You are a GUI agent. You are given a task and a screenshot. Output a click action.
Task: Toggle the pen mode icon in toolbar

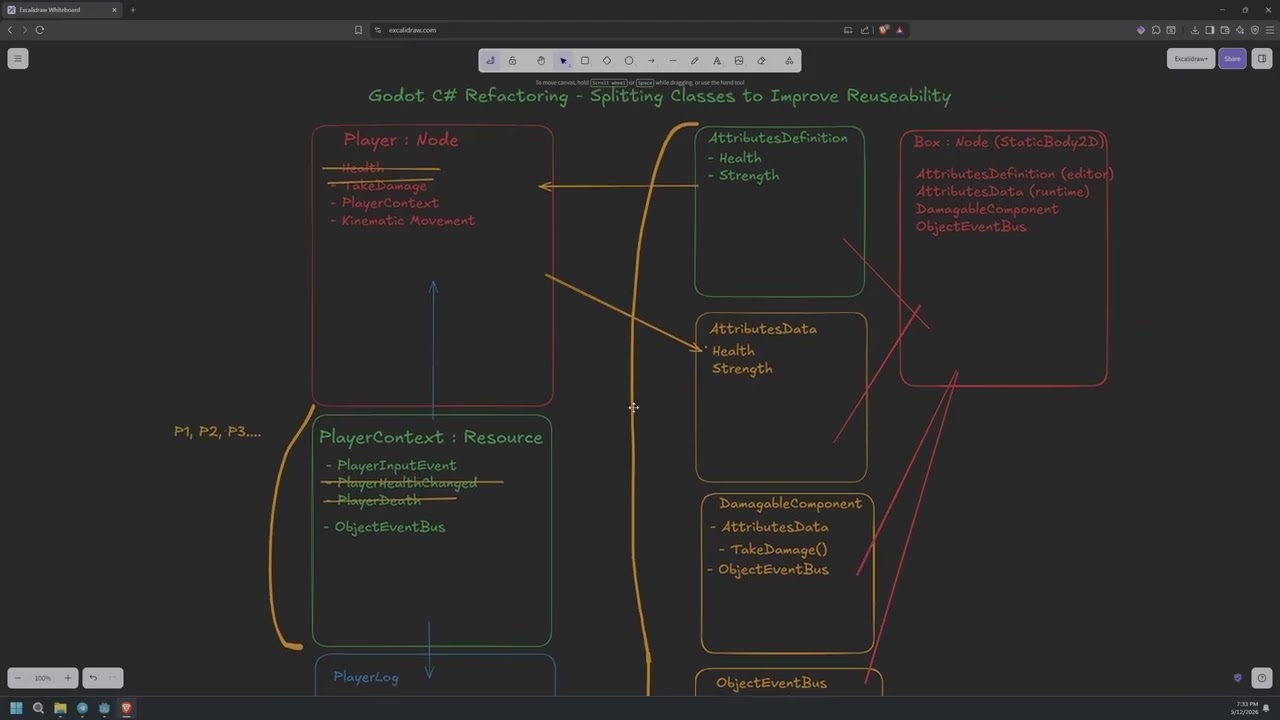tap(490, 61)
